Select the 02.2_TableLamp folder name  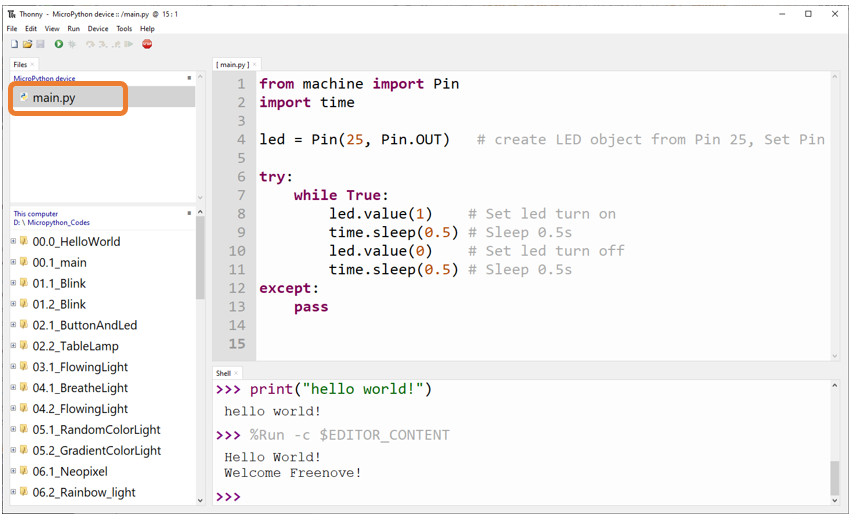(x=75, y=346)
